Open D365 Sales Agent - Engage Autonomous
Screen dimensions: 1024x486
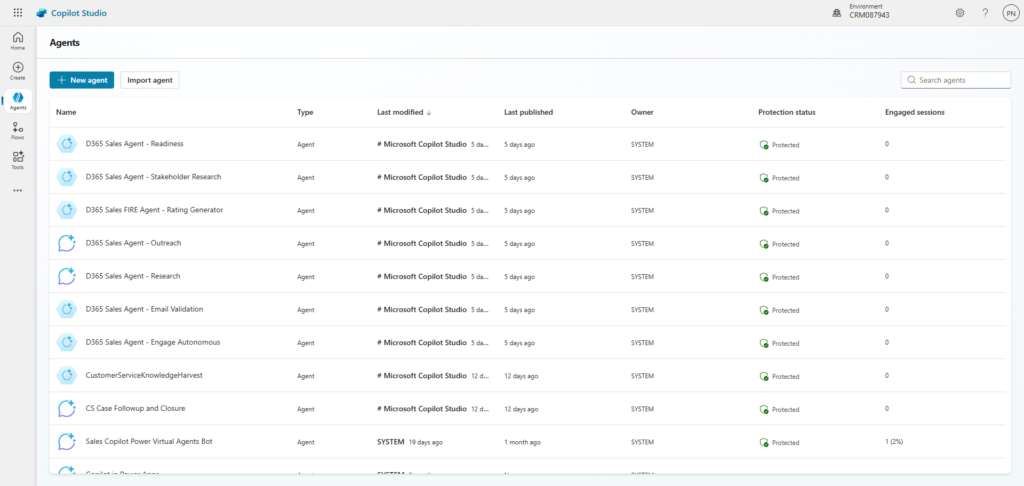(153, 342)
